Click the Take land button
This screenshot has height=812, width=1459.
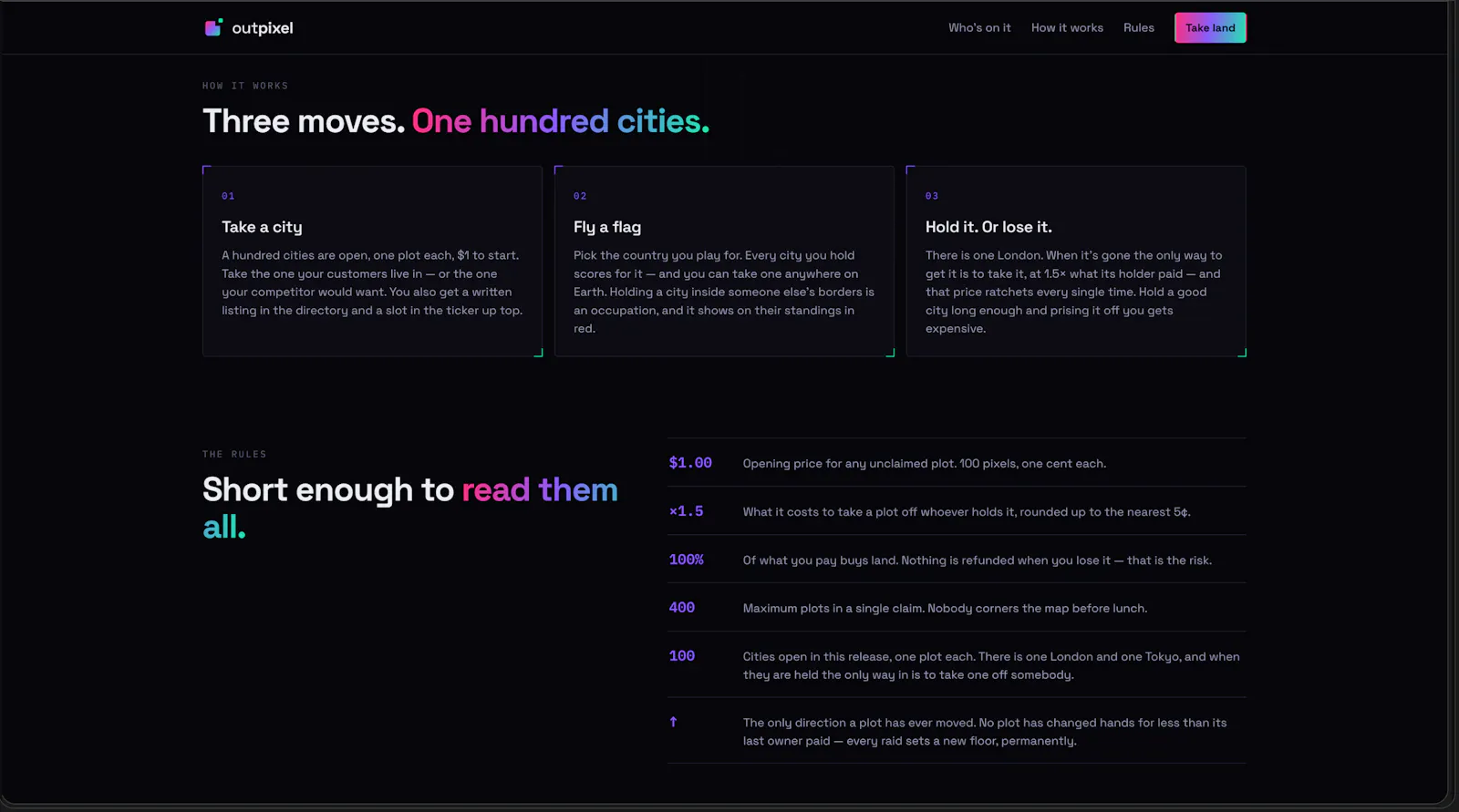pyautogui.click(x=1210, y=27)
